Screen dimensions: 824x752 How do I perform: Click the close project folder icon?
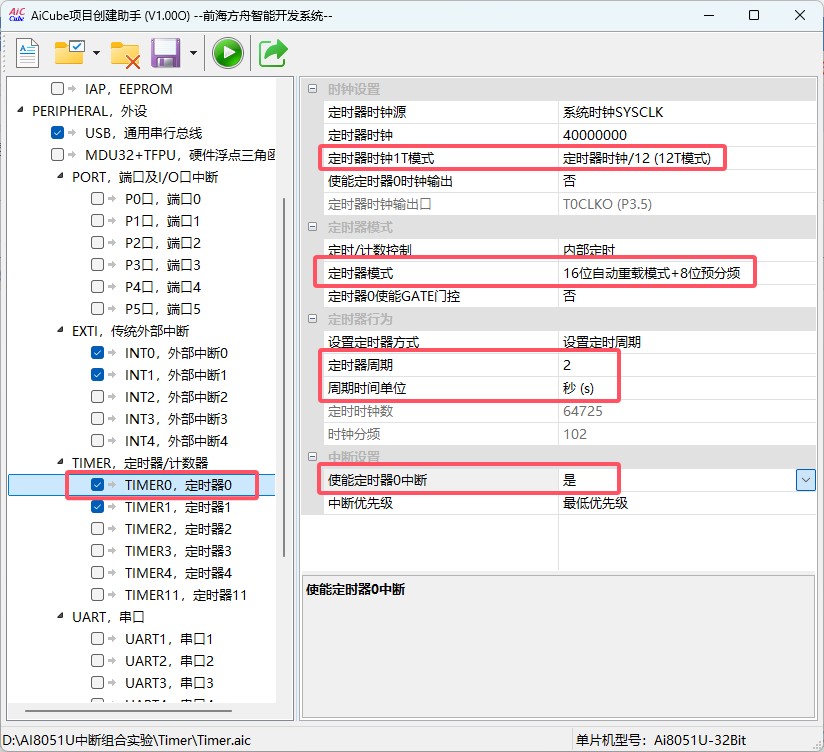(x=125, y=55)
